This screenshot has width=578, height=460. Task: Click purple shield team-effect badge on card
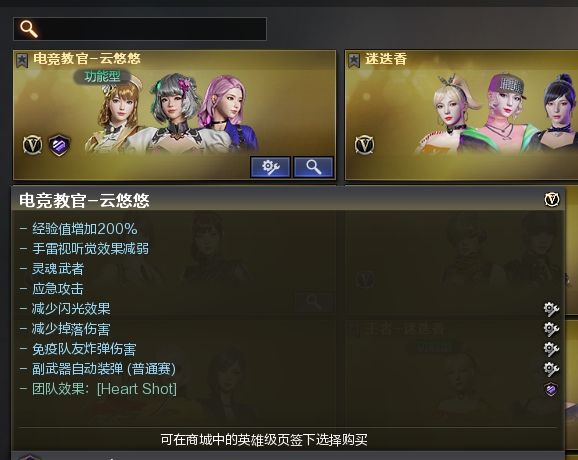59,145
